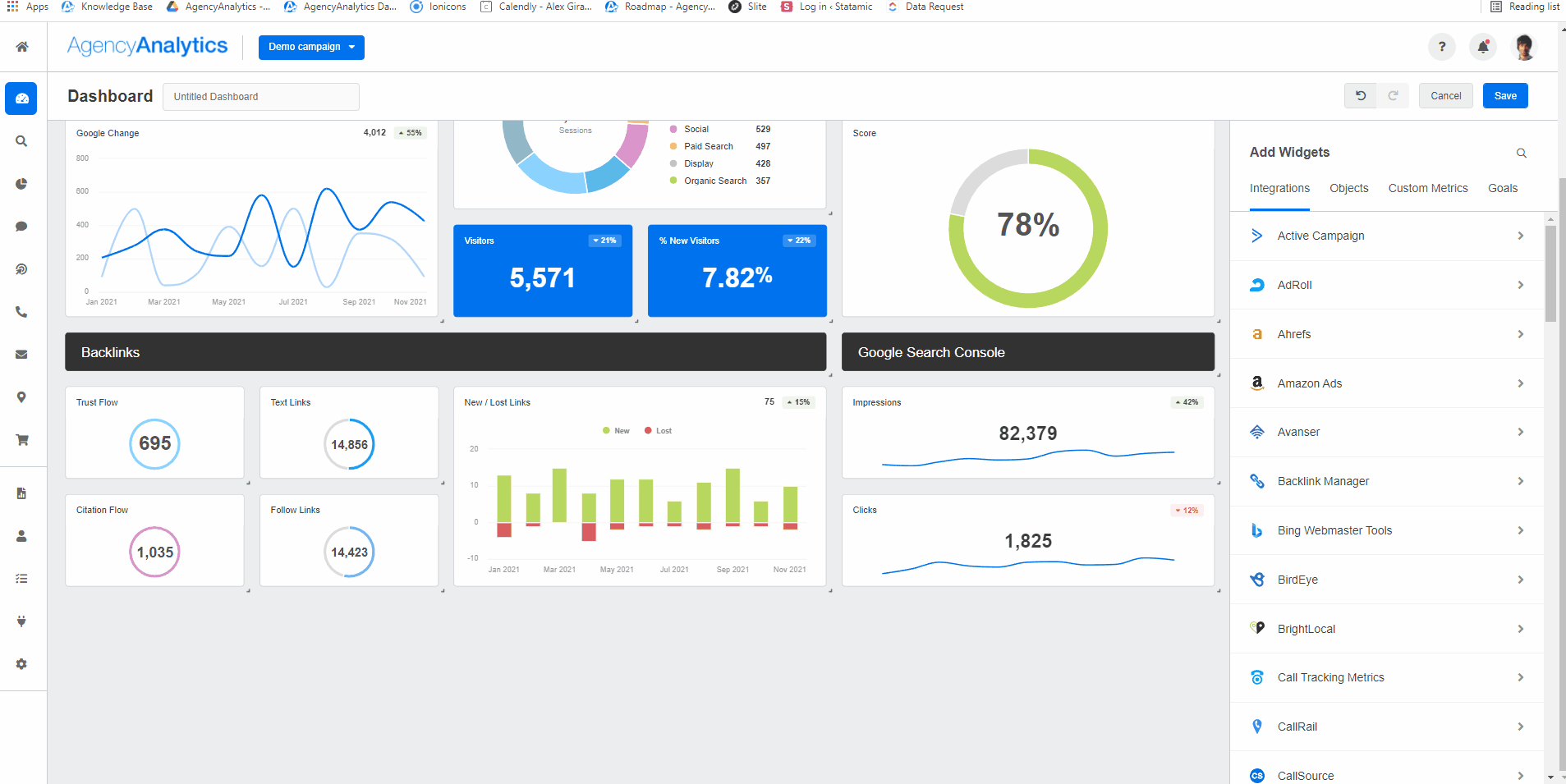The height and width of the screenshot is (784, 1566).
Task: Click the Untitled Dashboard name field
Action: point(261,97)
